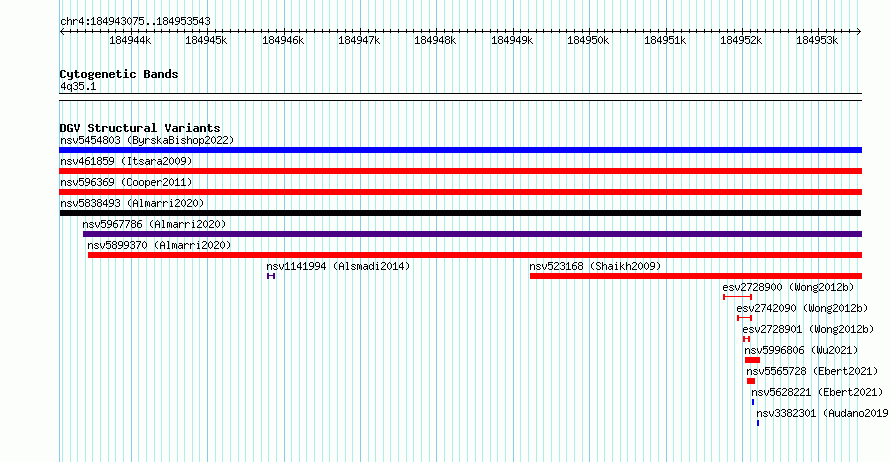Viewport: 890px width, 462px height.
Task: Select the nsv5996806 red block
Action: tap(753, 360)
